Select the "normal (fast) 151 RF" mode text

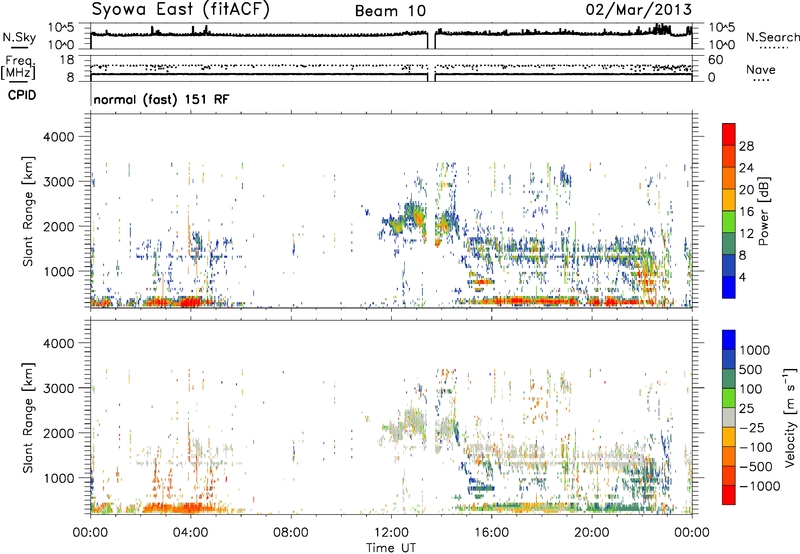click(x=161, y=99)
